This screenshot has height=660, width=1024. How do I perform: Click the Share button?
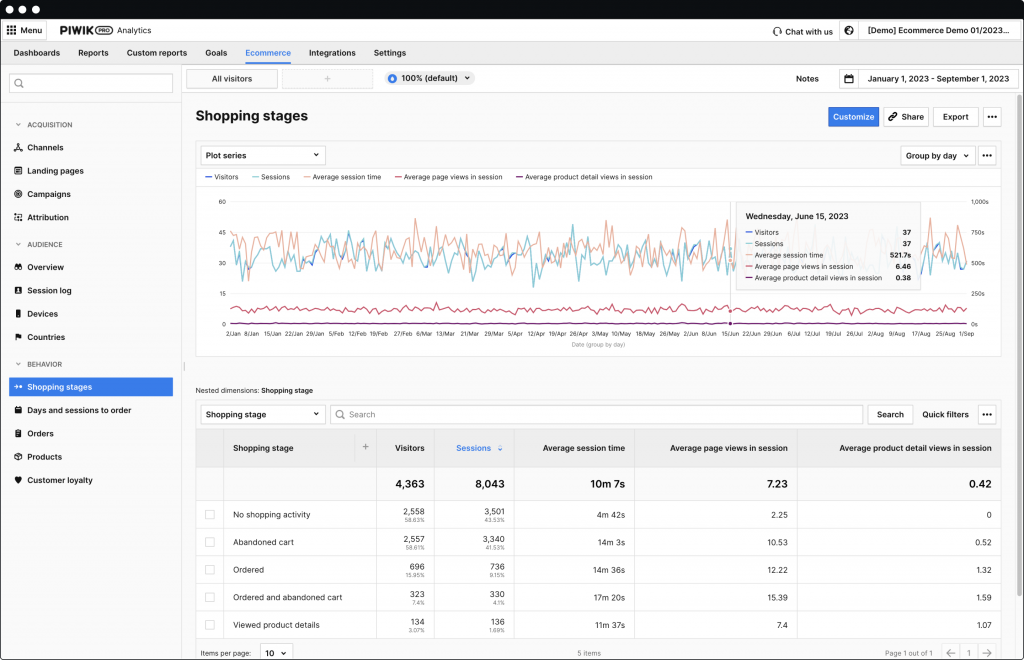[906, 117]
